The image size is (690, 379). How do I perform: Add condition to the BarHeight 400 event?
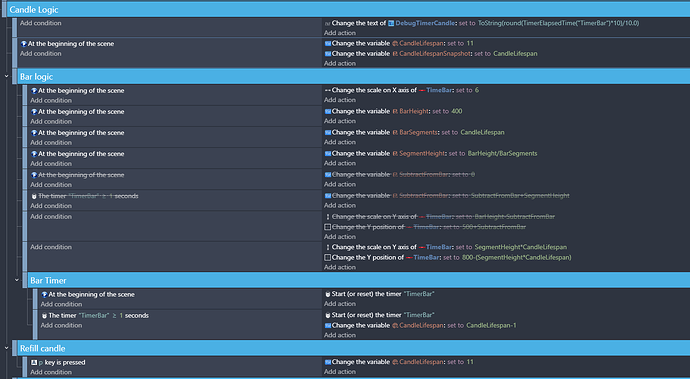click(x=51, y=121)
